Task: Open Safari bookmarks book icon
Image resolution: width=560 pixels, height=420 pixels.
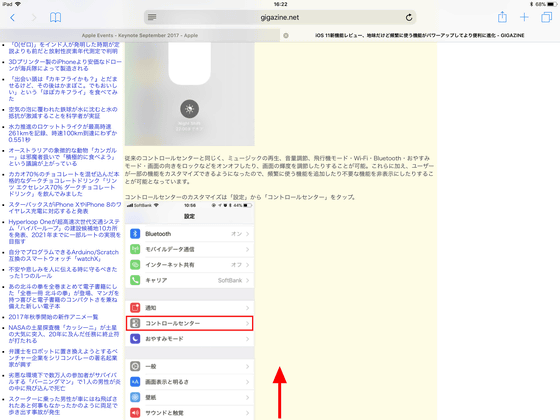Action: (x=55, y=18)
